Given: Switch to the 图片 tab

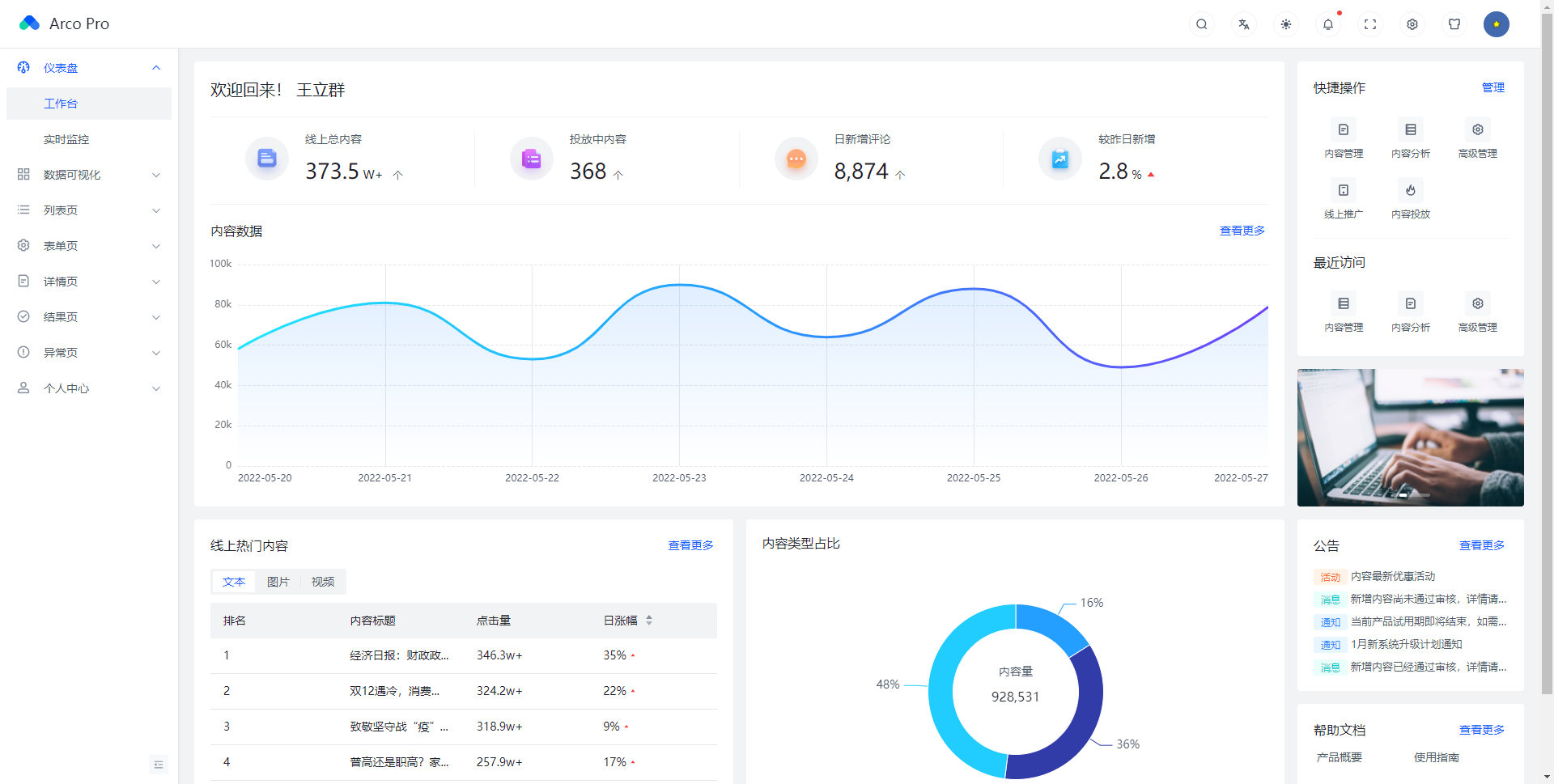Looking at the screenshot, I should coord(278,582).
